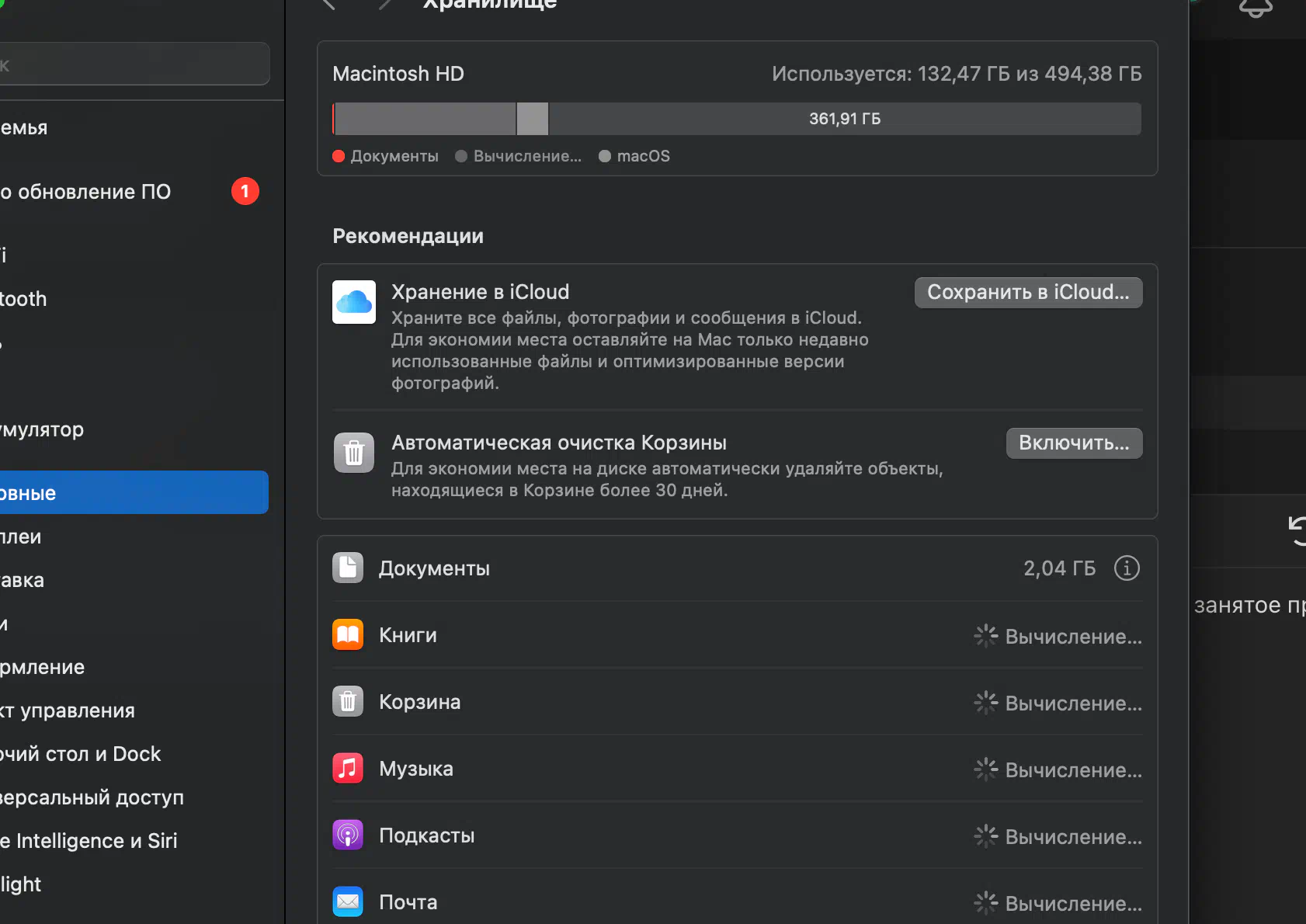The height and width of the screenshot is (924, 1306).
Task: Click the free space 361,91 ГБ bar segment
Action: (844, 119)
